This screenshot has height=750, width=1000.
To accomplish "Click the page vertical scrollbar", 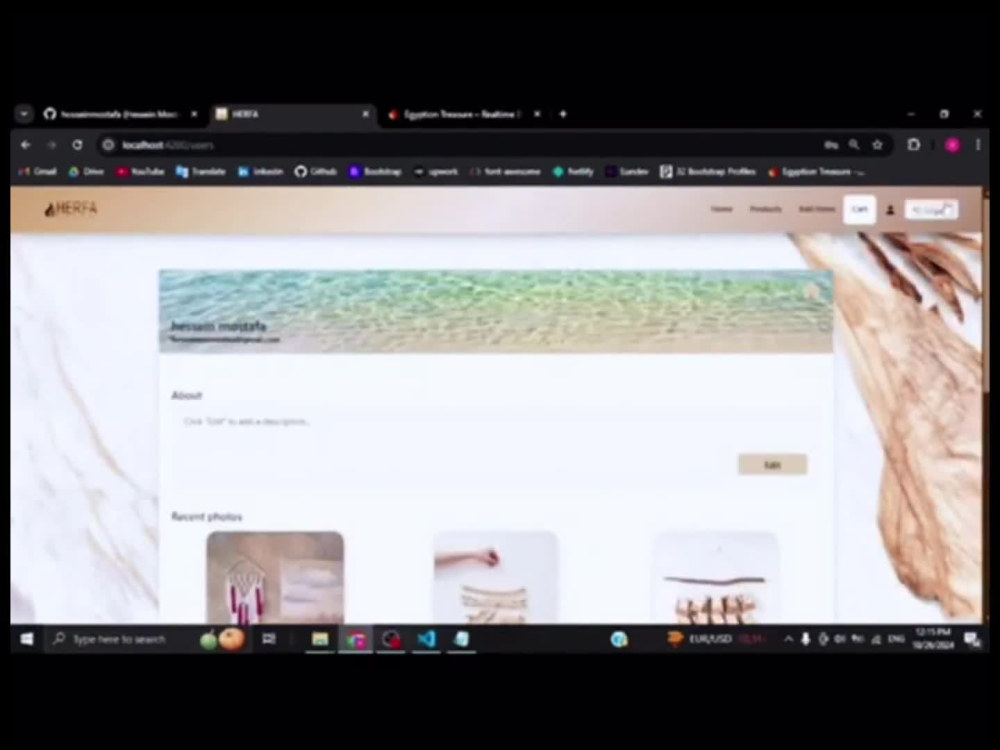I will (x=985, y=293).
